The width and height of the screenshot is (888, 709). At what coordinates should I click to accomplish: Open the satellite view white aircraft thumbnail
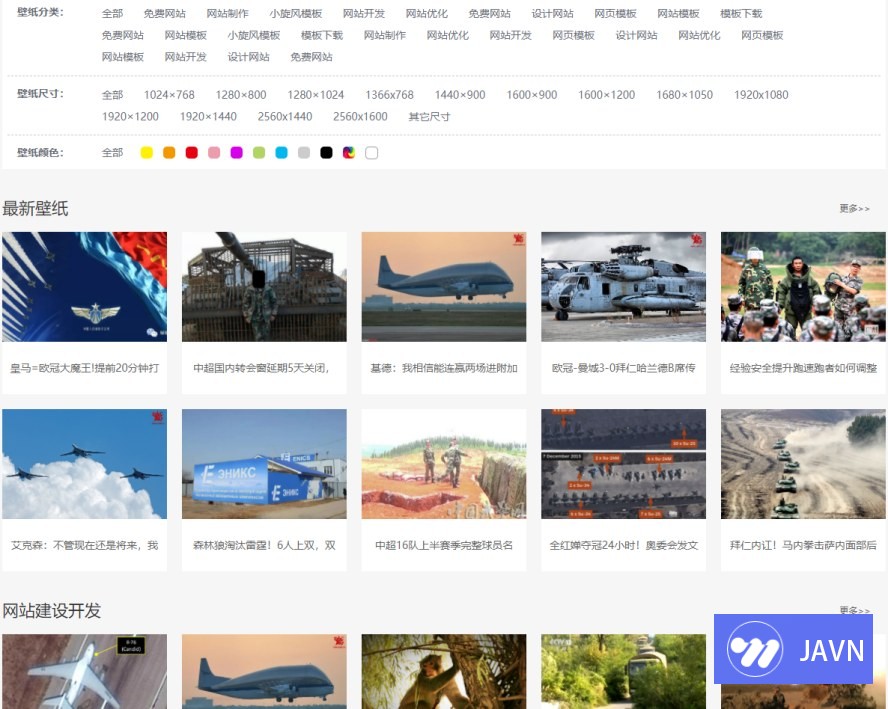84,671
